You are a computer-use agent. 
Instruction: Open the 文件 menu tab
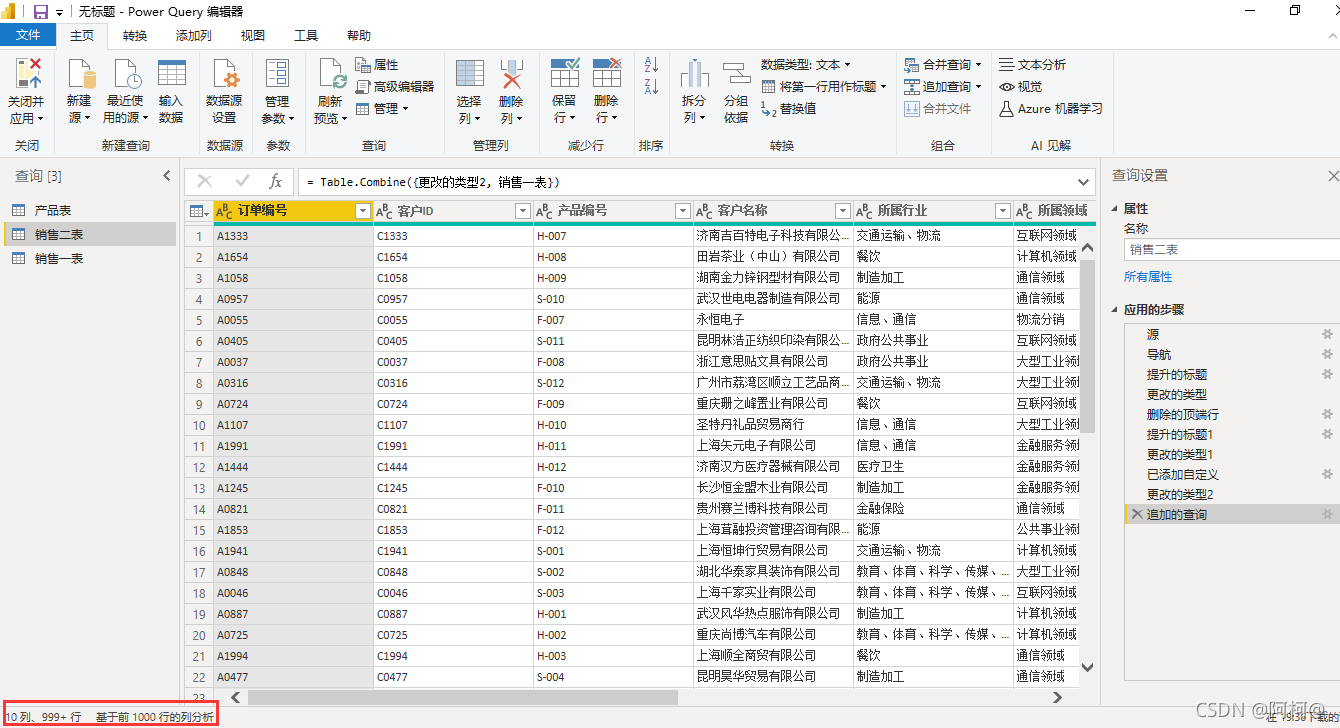(x=28, y=35)
